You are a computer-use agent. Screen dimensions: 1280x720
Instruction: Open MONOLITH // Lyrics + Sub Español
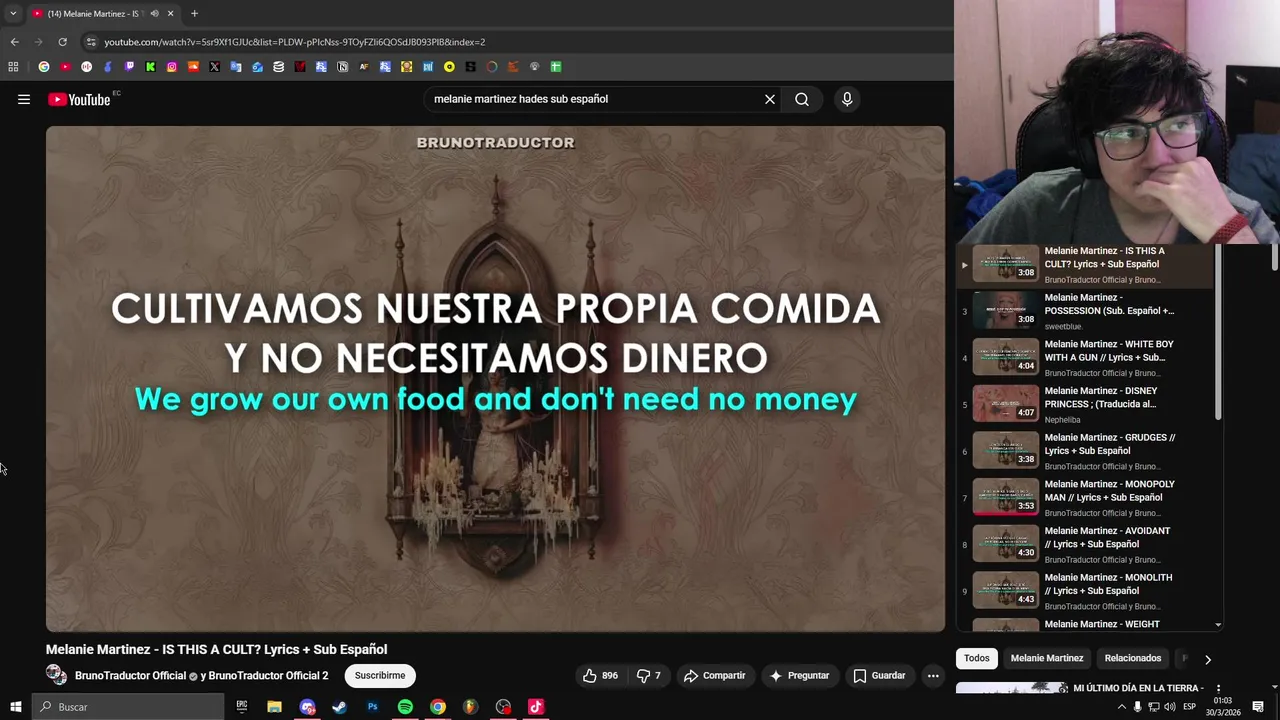point(1087,591)
